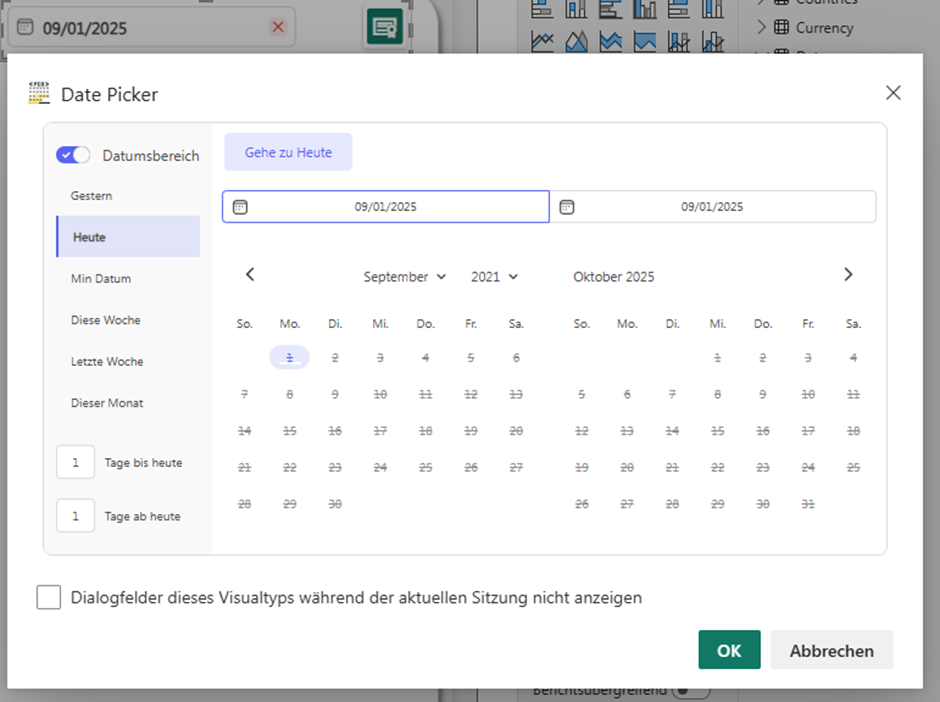
Task: Click the calendar icon in the start date field
Action: pos(240,207)
